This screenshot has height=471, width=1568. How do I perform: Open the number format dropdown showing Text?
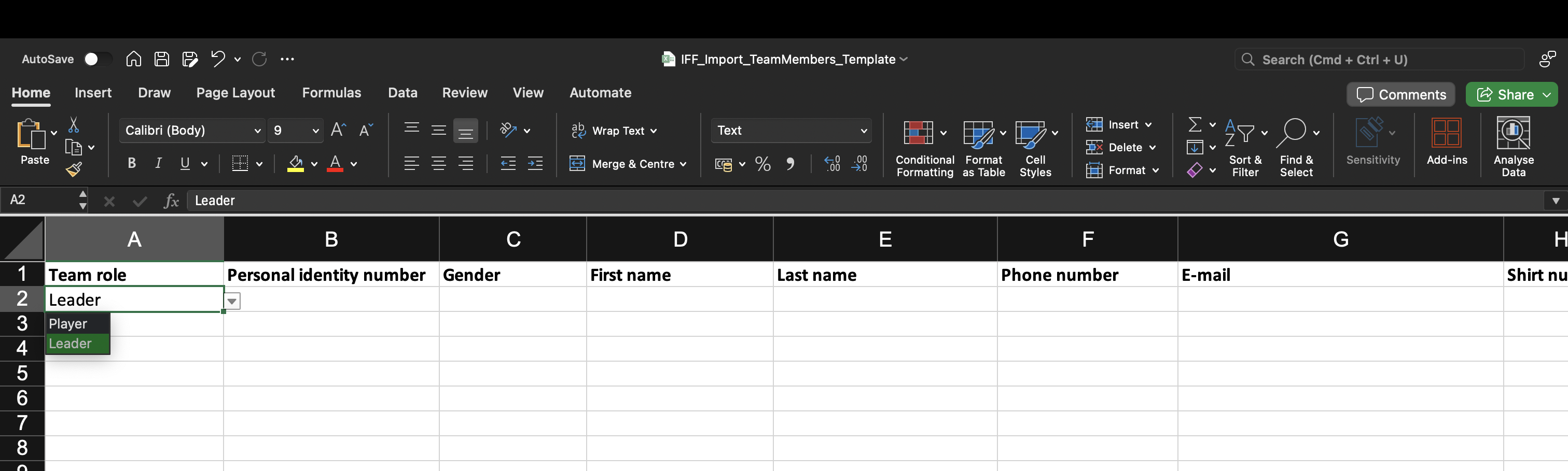click(x=790, y=131)
